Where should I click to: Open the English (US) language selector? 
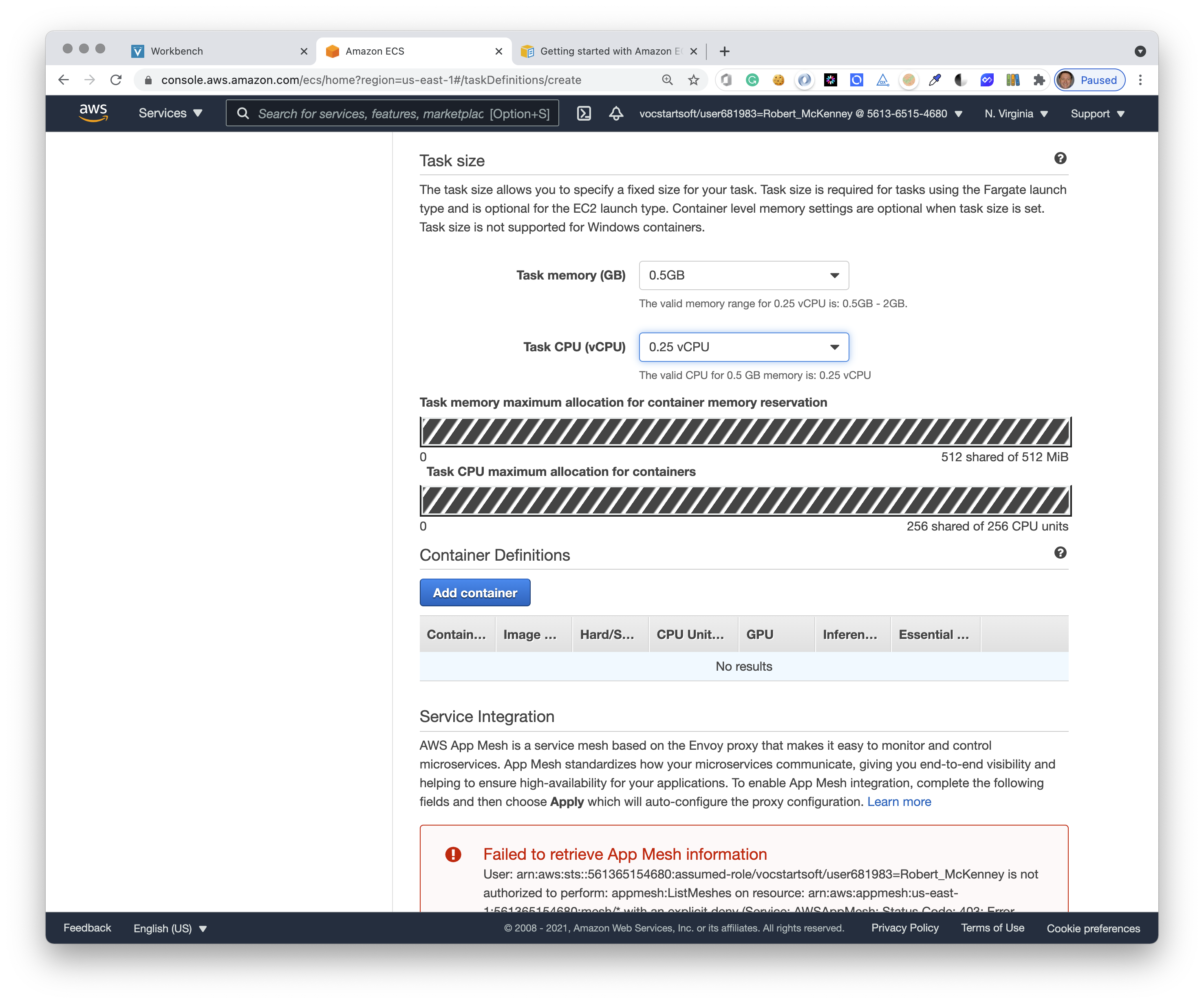[170, 928]
